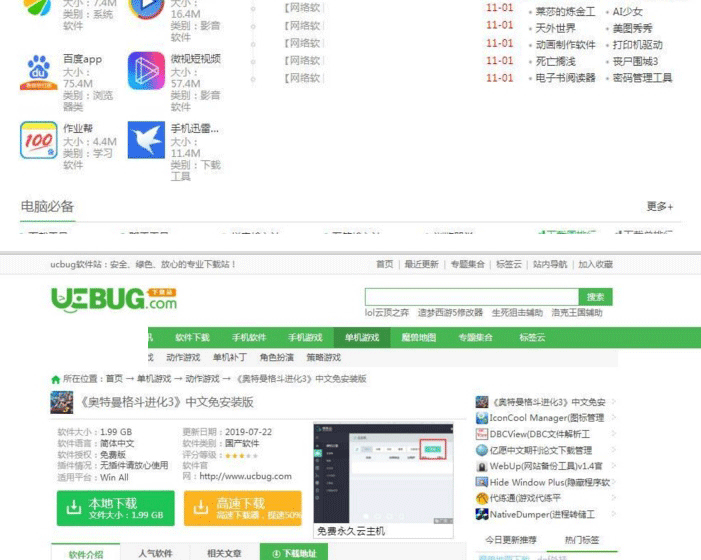701x560 pixels.
Task: Click 首页 in the top bar
Action: click(384, 264)
